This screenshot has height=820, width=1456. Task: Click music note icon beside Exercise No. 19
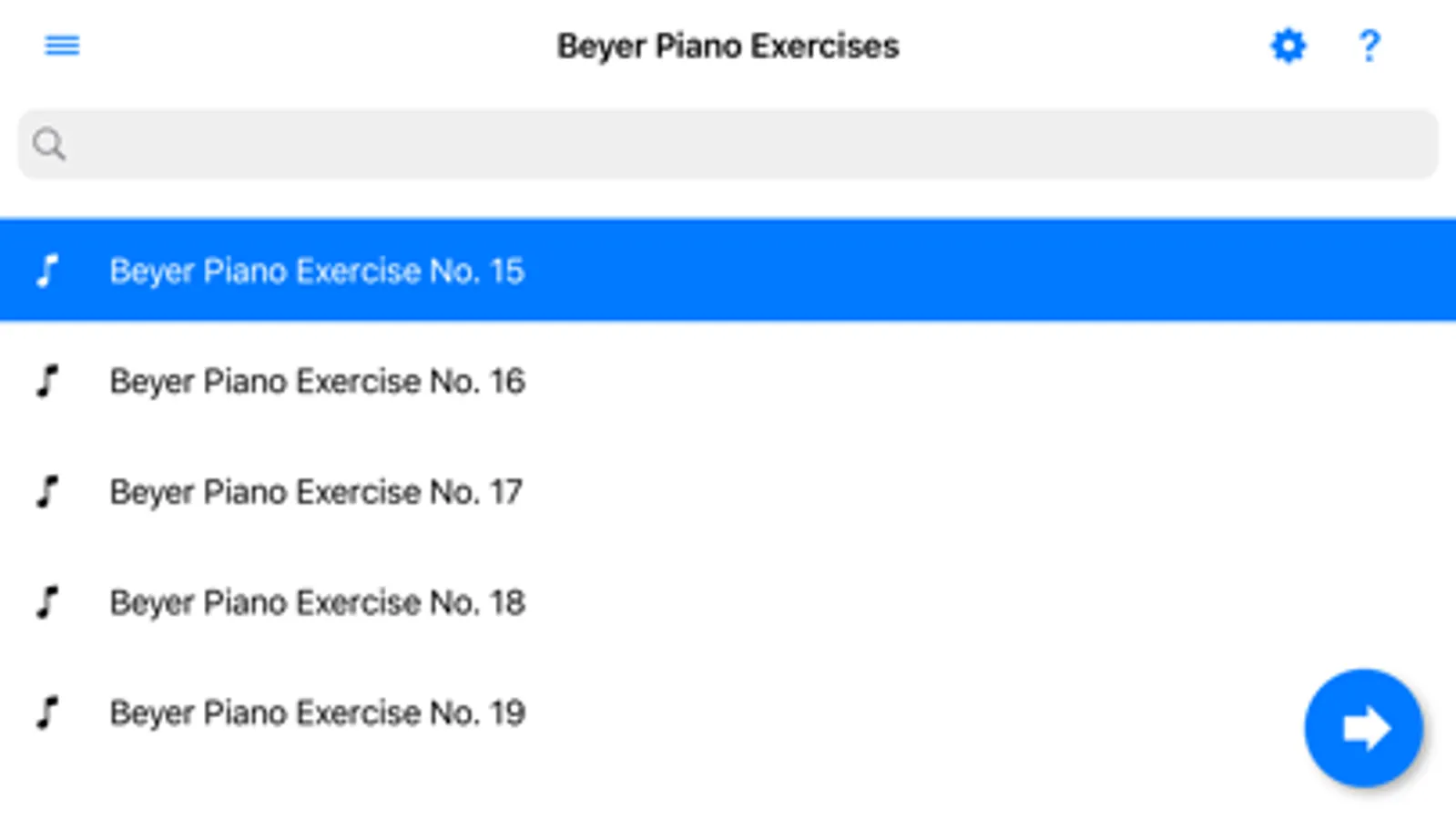click(47, 712)
